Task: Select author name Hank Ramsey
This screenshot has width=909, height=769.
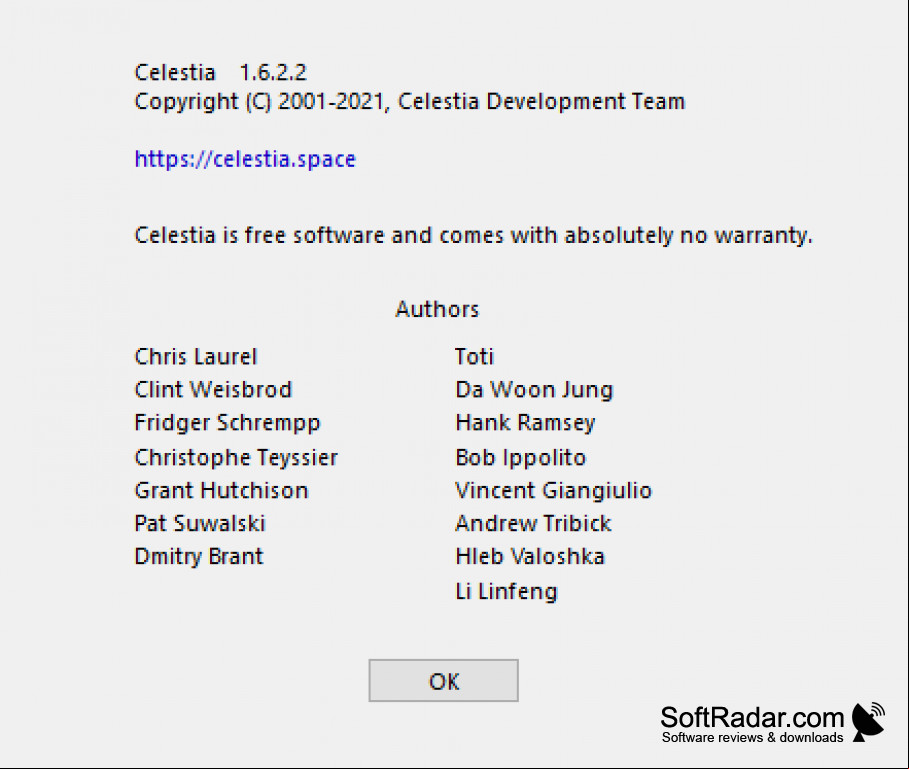Action: click(x=525, y=424)
